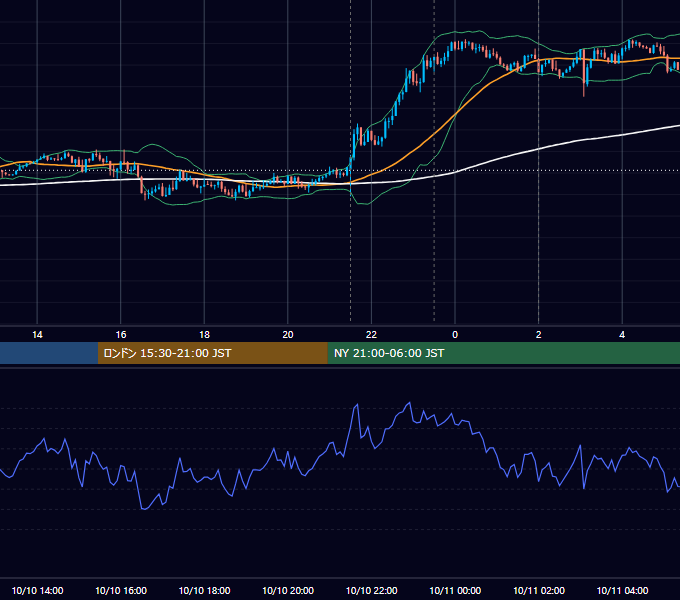680x600 pixels.
Task: Click the hour label 0 on time axis
Action: pyautogui.click(x=455, y=335)
